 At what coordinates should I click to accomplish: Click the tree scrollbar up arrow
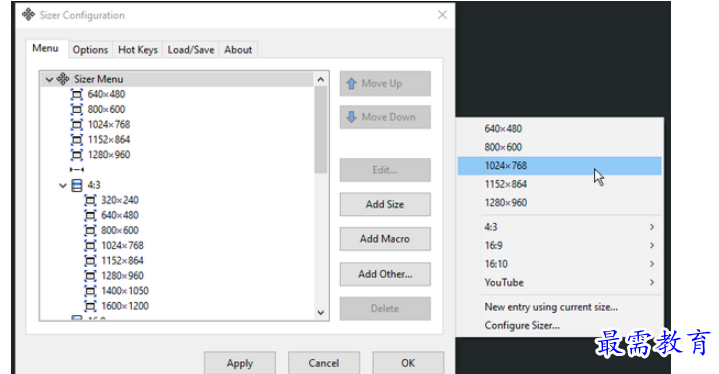coord(321,79)
